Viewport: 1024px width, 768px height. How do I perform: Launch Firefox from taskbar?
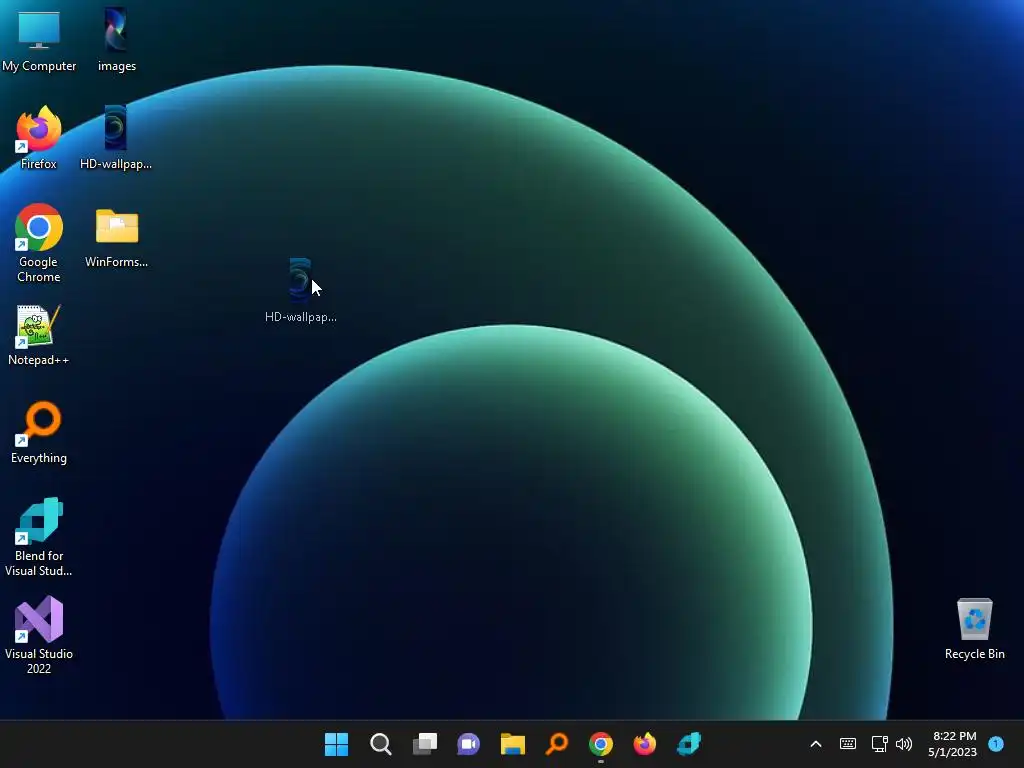click(x=645, y=744)
